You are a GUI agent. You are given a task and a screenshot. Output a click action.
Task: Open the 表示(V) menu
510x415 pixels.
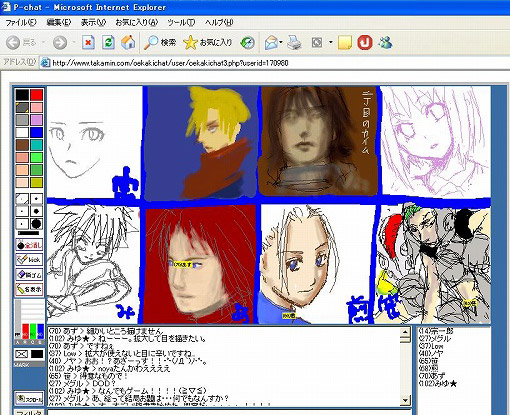pos(93,23)
